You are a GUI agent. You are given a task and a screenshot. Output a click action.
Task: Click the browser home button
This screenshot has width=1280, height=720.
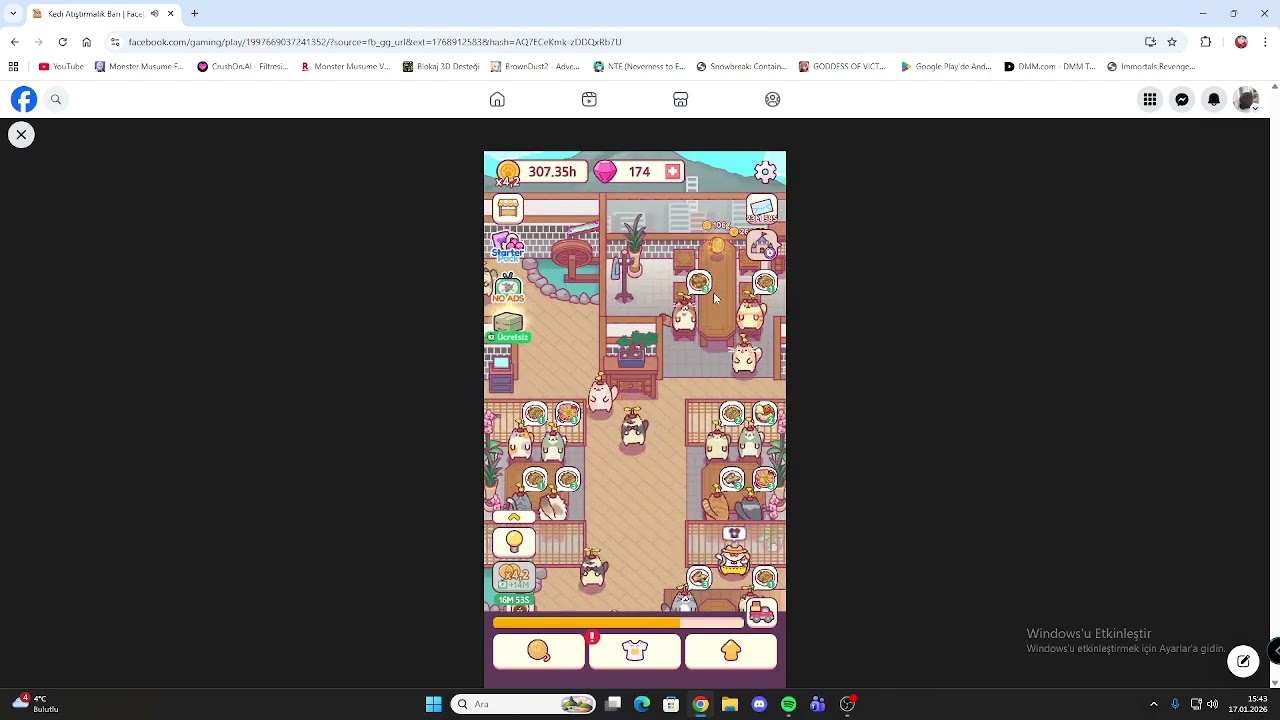(86, 42)
